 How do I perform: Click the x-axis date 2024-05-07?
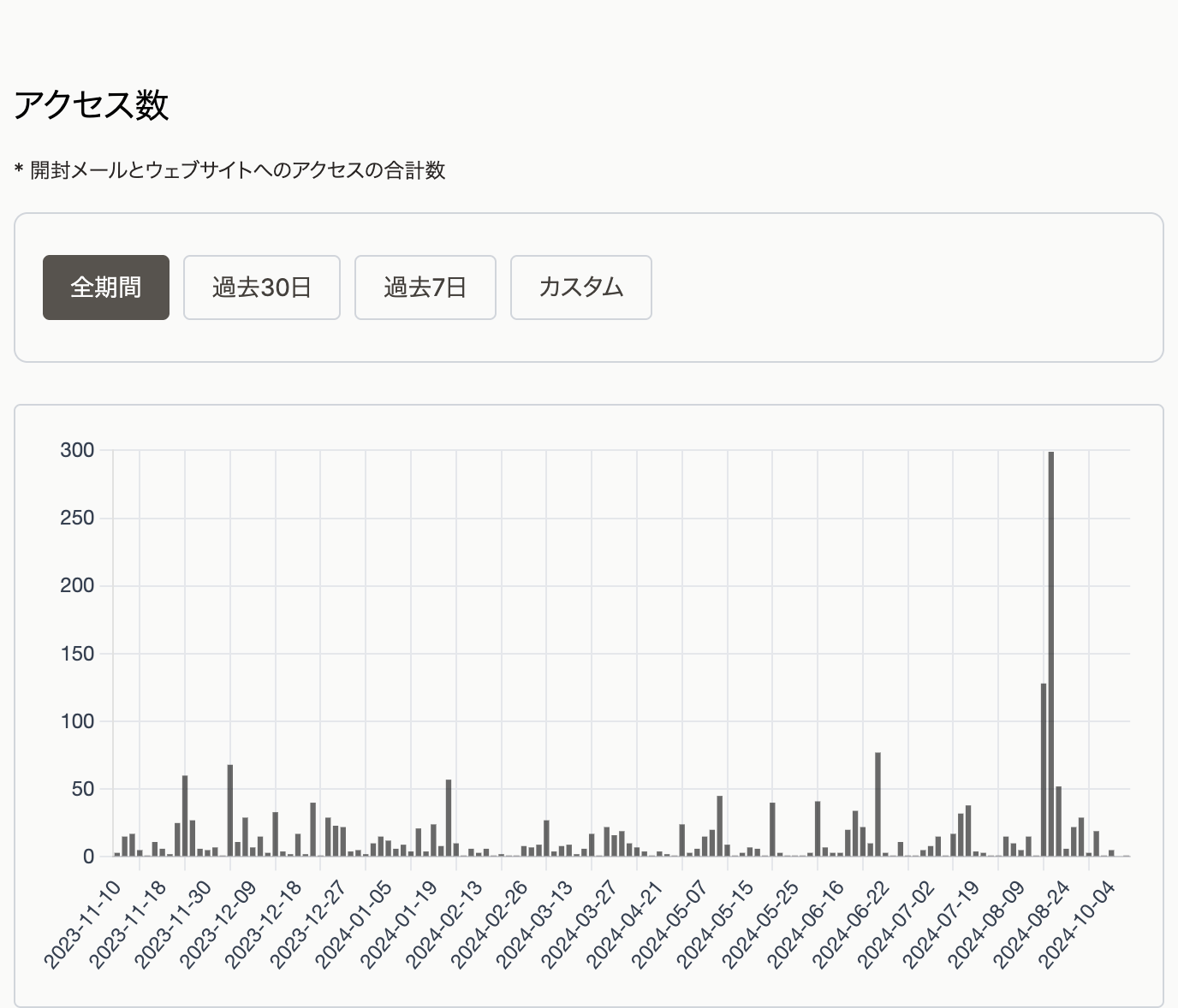671,923
